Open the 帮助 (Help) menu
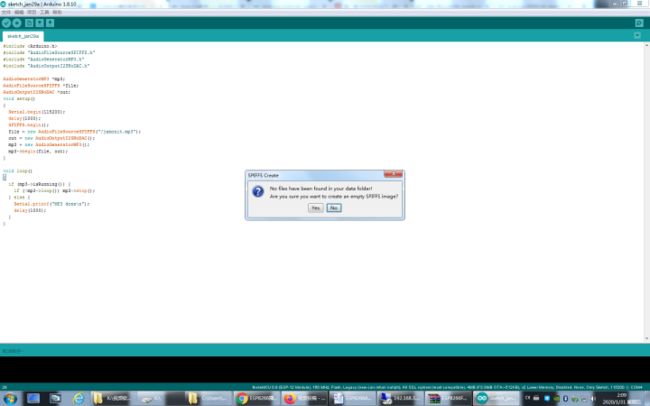650x406 pixels. coord(57,12)
